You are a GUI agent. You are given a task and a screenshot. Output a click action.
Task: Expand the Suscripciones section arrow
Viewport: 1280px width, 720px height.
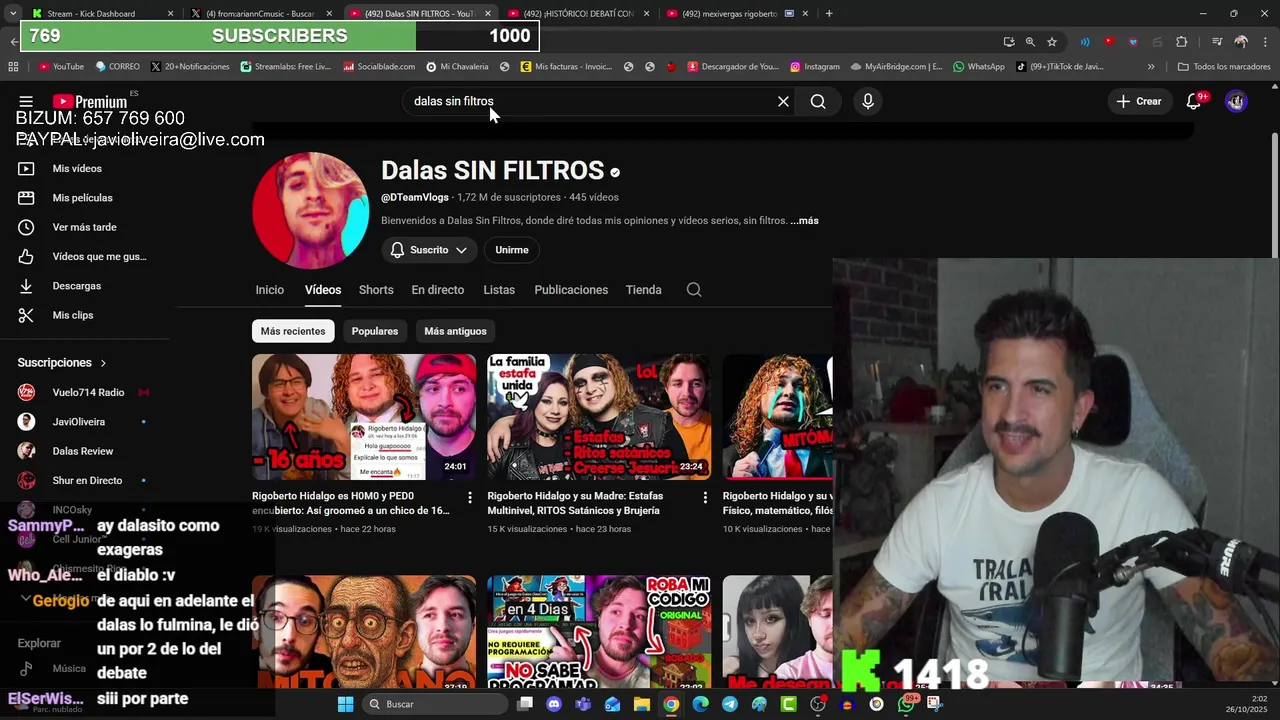coord(103,363)
